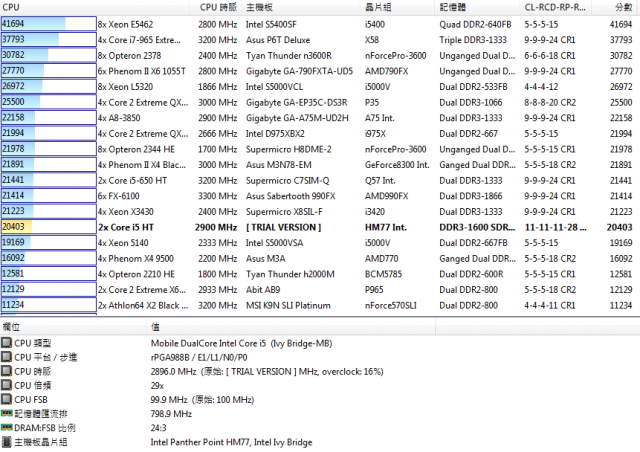This screenshot has width=640, height=452.
Task: Click Triple DDR3-1333 memory cell
Action: pyautogui.click(x=473, y=40)
